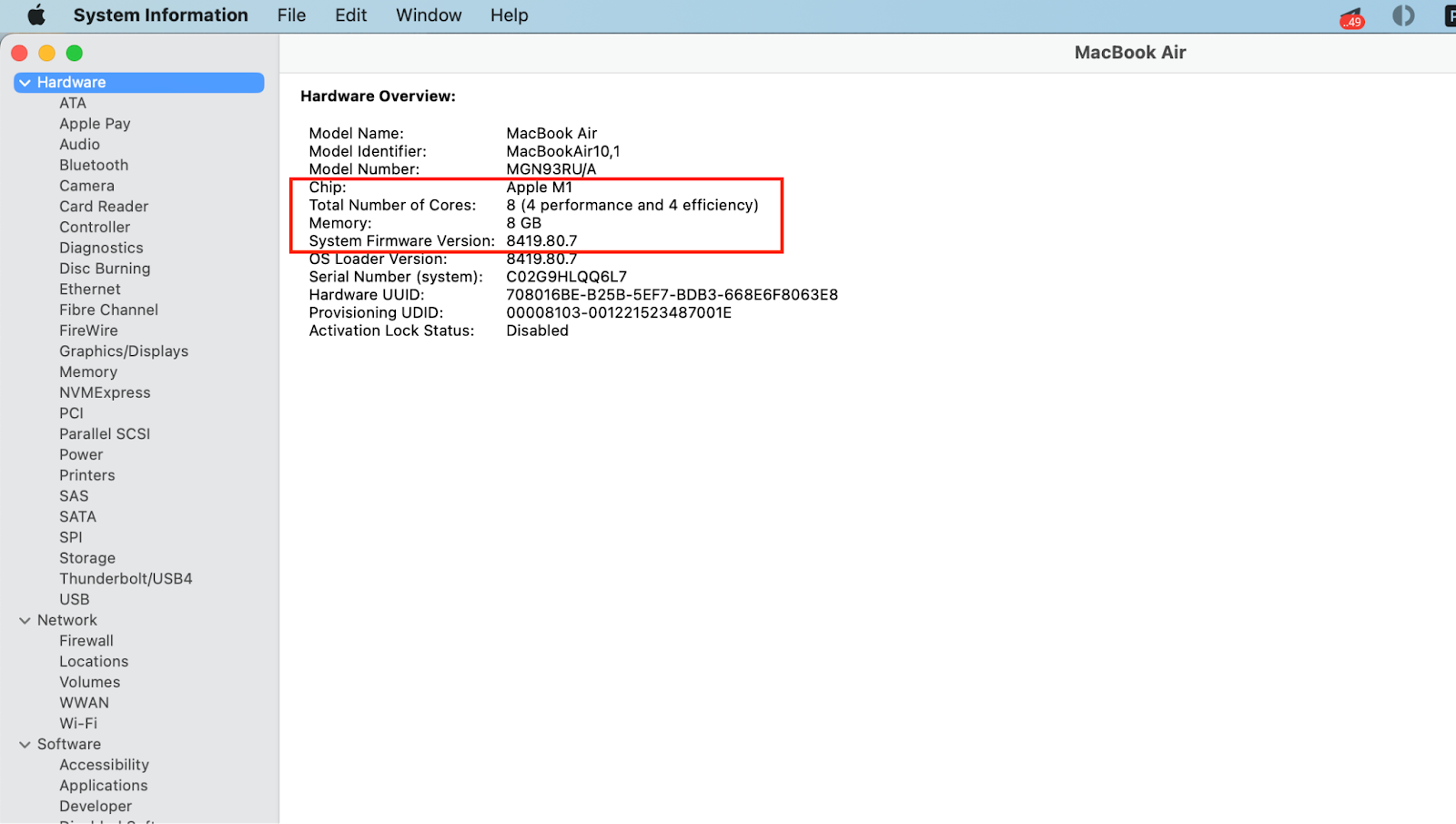Collapse the Hardware section chevron
The height and width of the screenshot is (824, 1456).
pyautogui.click(x=25, y=83)
